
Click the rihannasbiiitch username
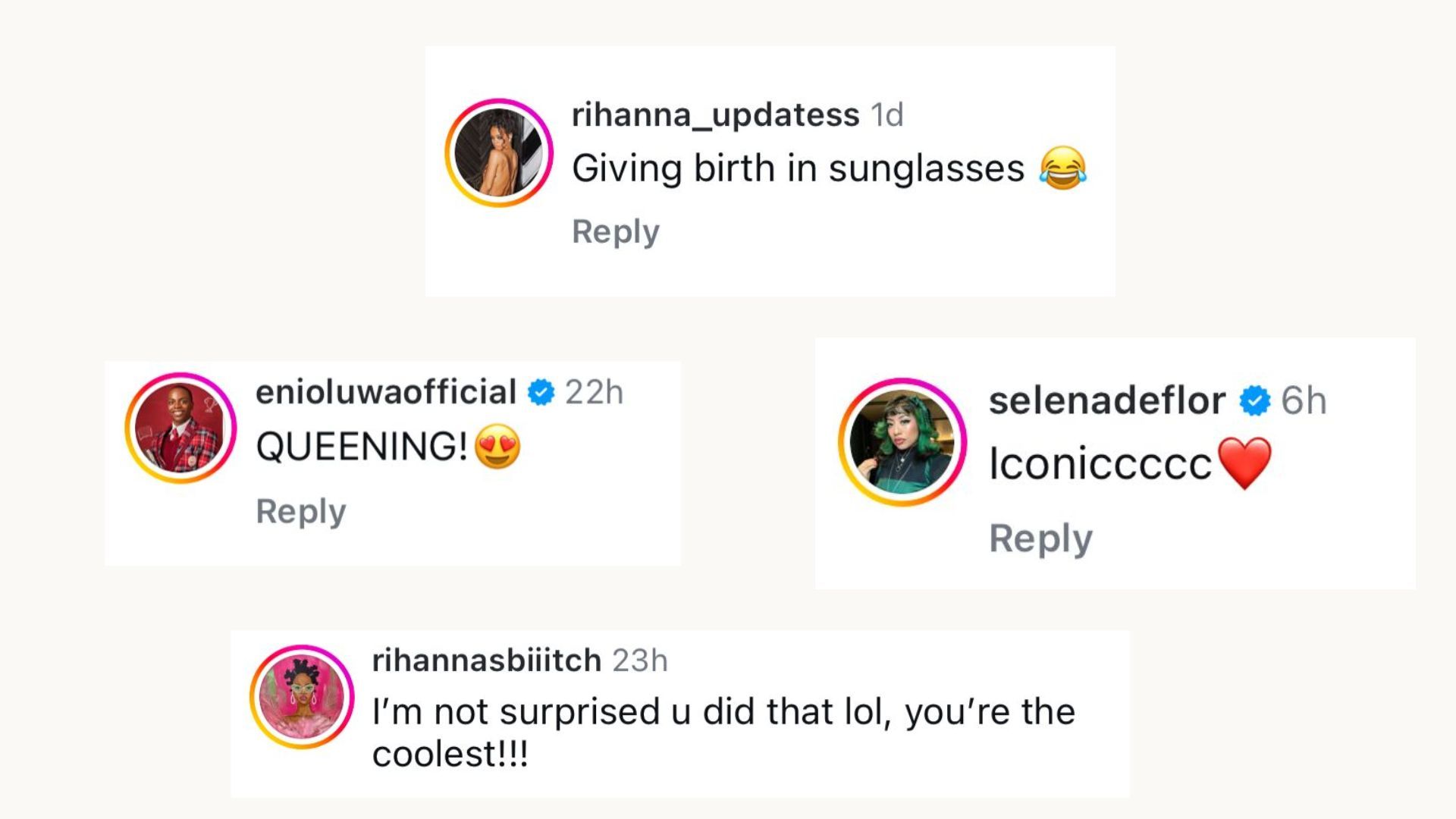tap(486, 661)
